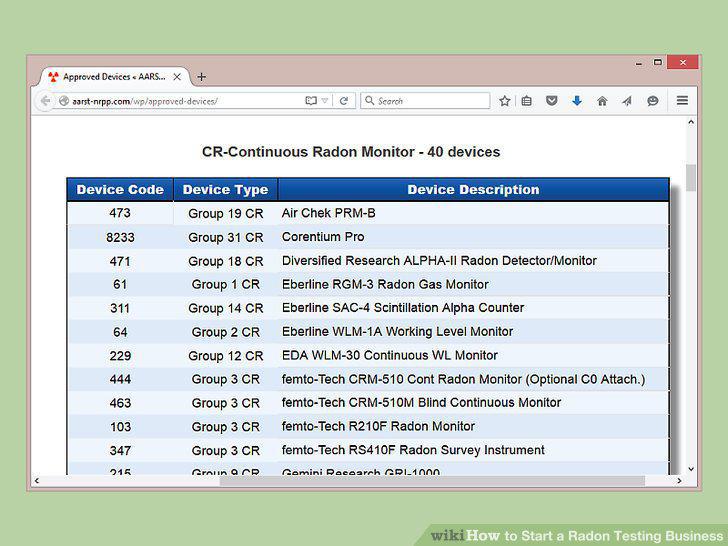
Task: Click Eberline RGM-3 Radon Gas Monitor
Action: 385,284
